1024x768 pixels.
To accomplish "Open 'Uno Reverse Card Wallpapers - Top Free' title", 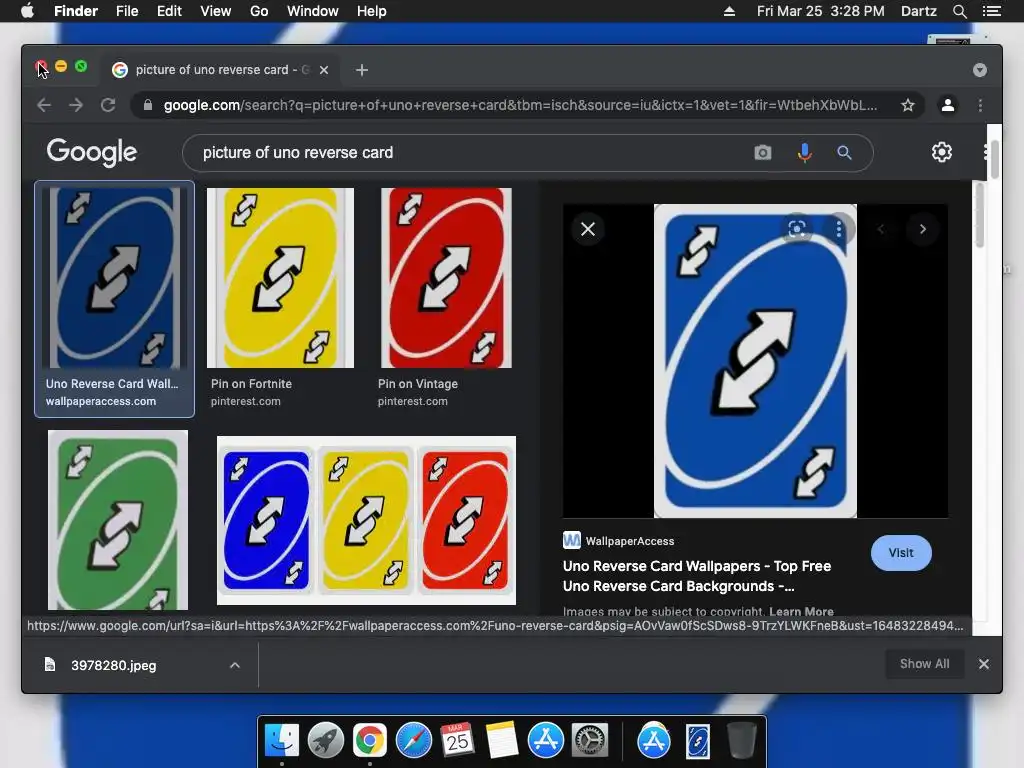I will [x=697, y=576].
